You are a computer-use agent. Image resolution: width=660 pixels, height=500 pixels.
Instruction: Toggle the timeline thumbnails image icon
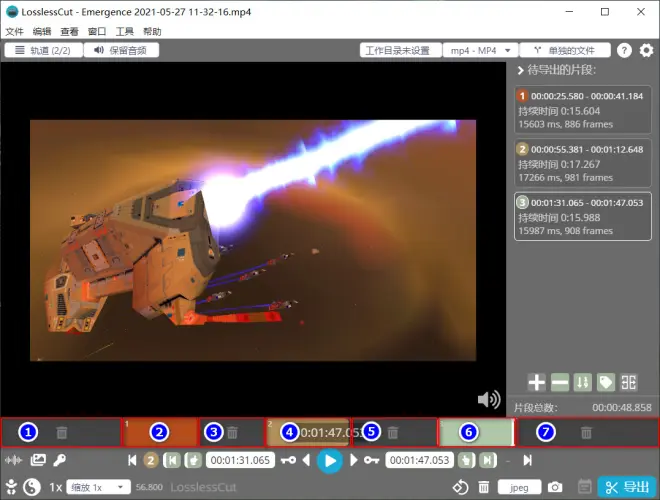point(38,460)
